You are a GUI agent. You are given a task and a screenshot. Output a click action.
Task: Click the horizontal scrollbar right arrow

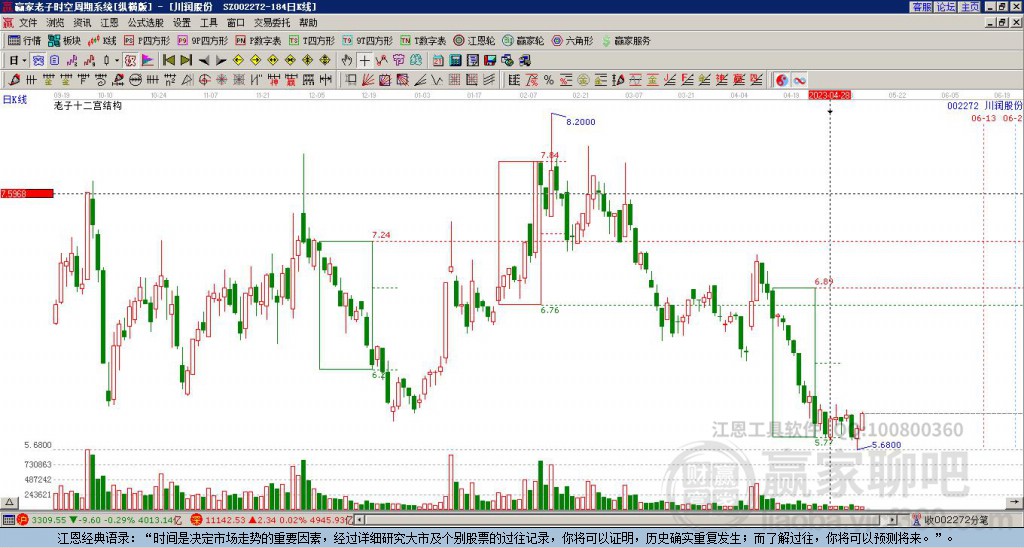pyautogui.click(x=893, y=520)
